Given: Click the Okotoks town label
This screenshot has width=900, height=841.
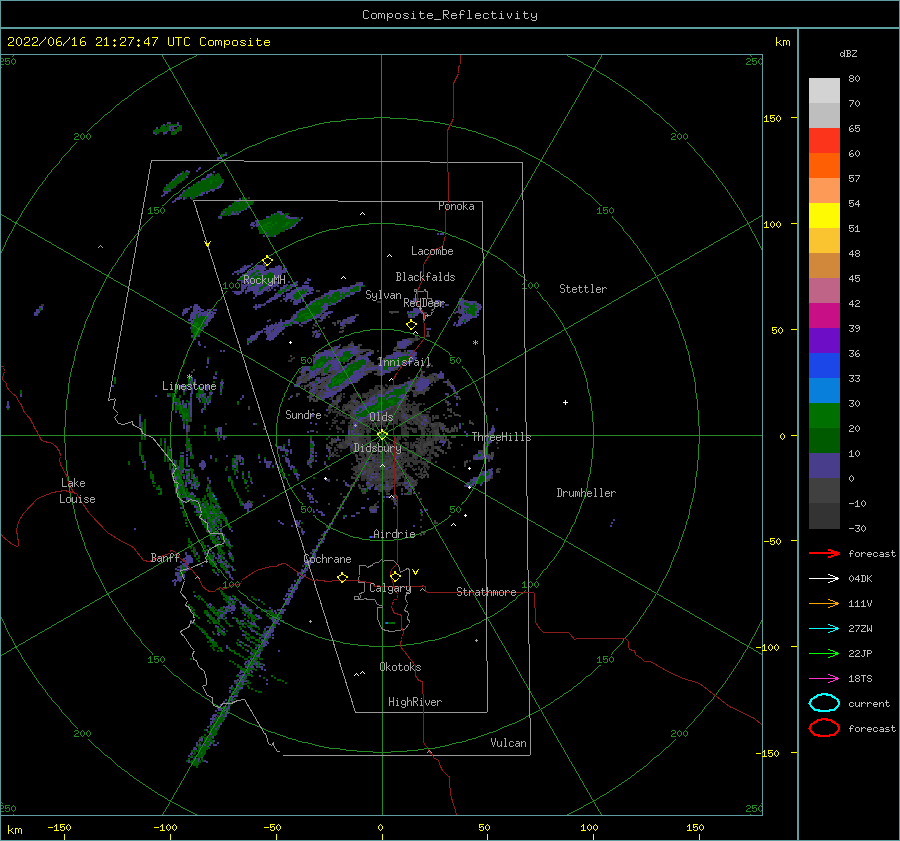Looking at the screenshot, I should 400,667.
